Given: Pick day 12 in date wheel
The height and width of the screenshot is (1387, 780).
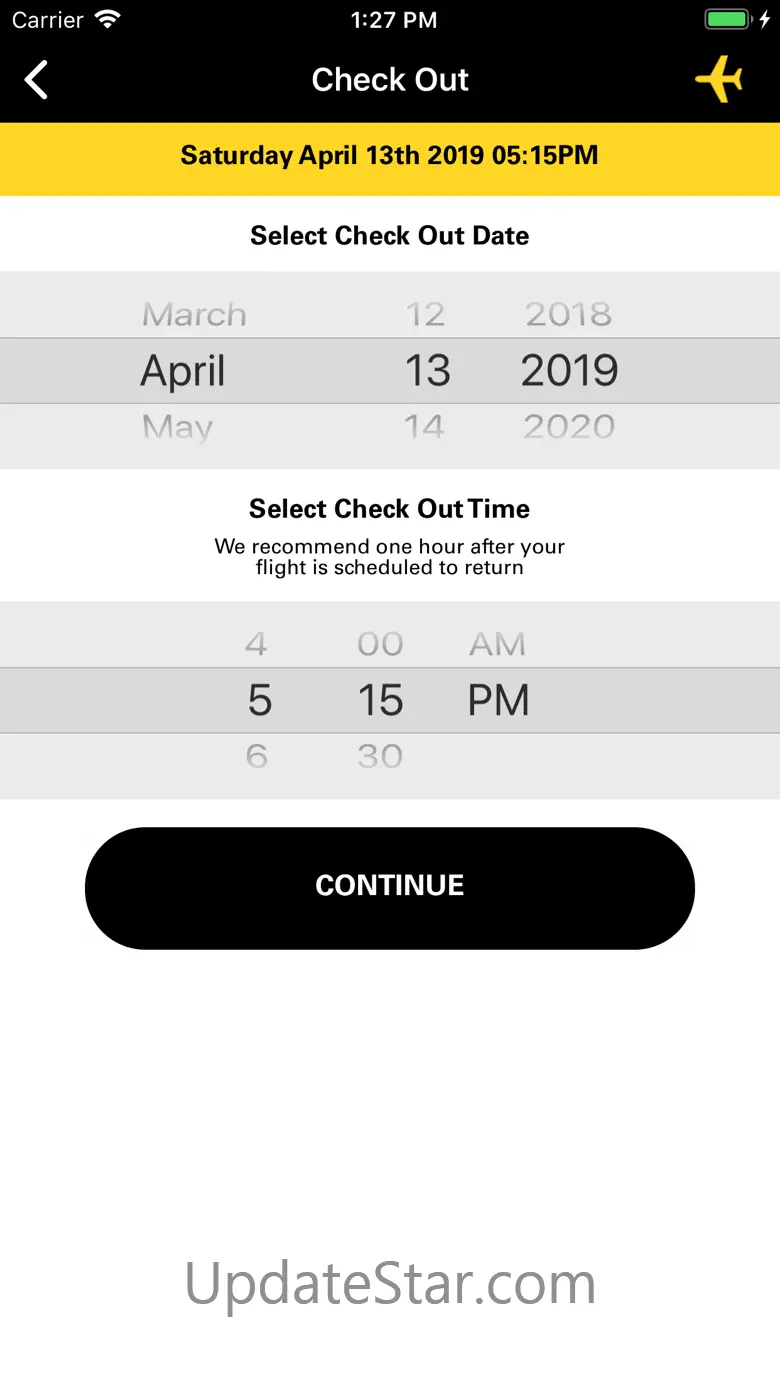Looking at the screenshot, I should (x=425, y=314).
